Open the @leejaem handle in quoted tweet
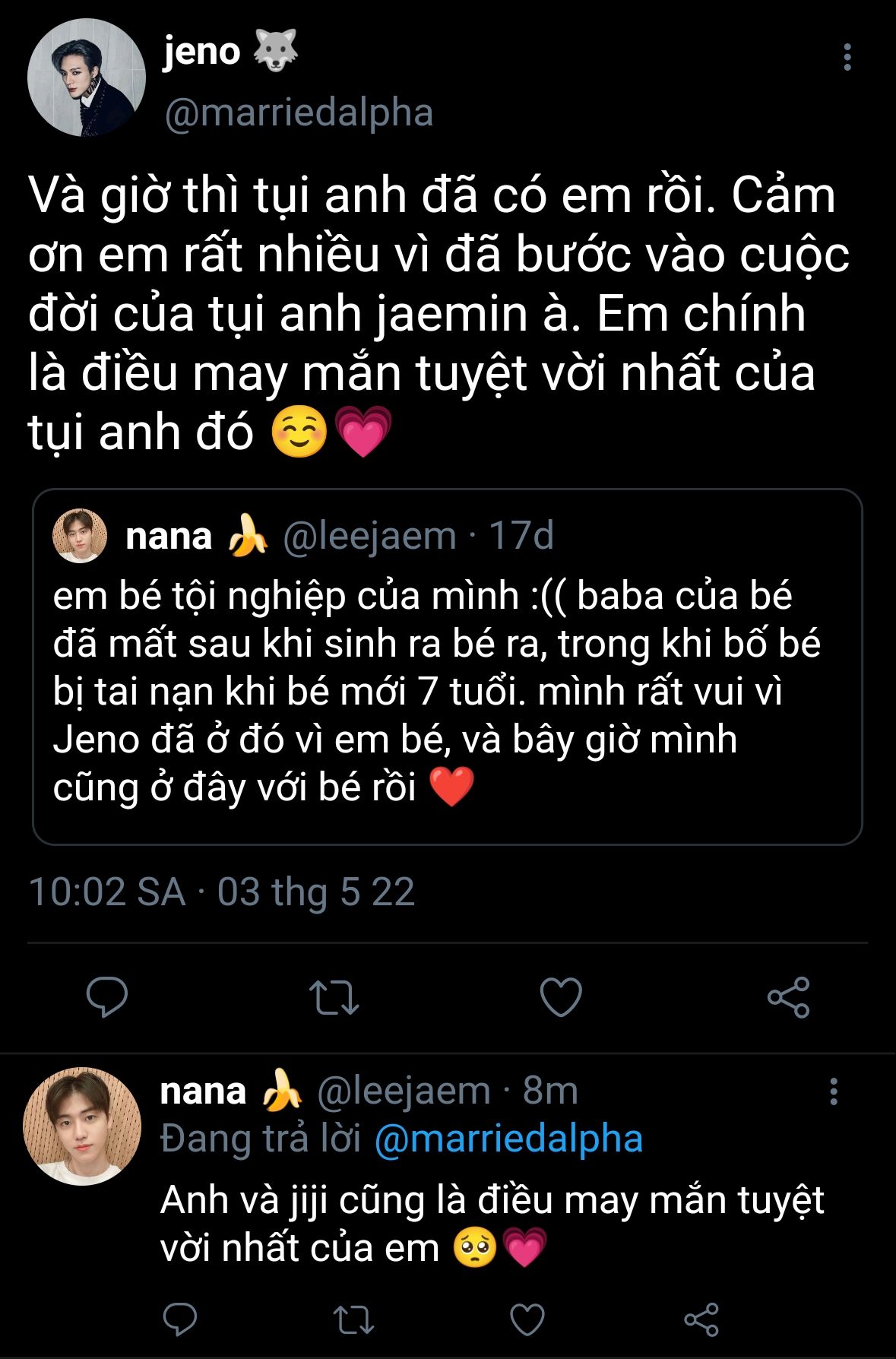Viewport: 896px width, 1359px height. coord(369,535)
